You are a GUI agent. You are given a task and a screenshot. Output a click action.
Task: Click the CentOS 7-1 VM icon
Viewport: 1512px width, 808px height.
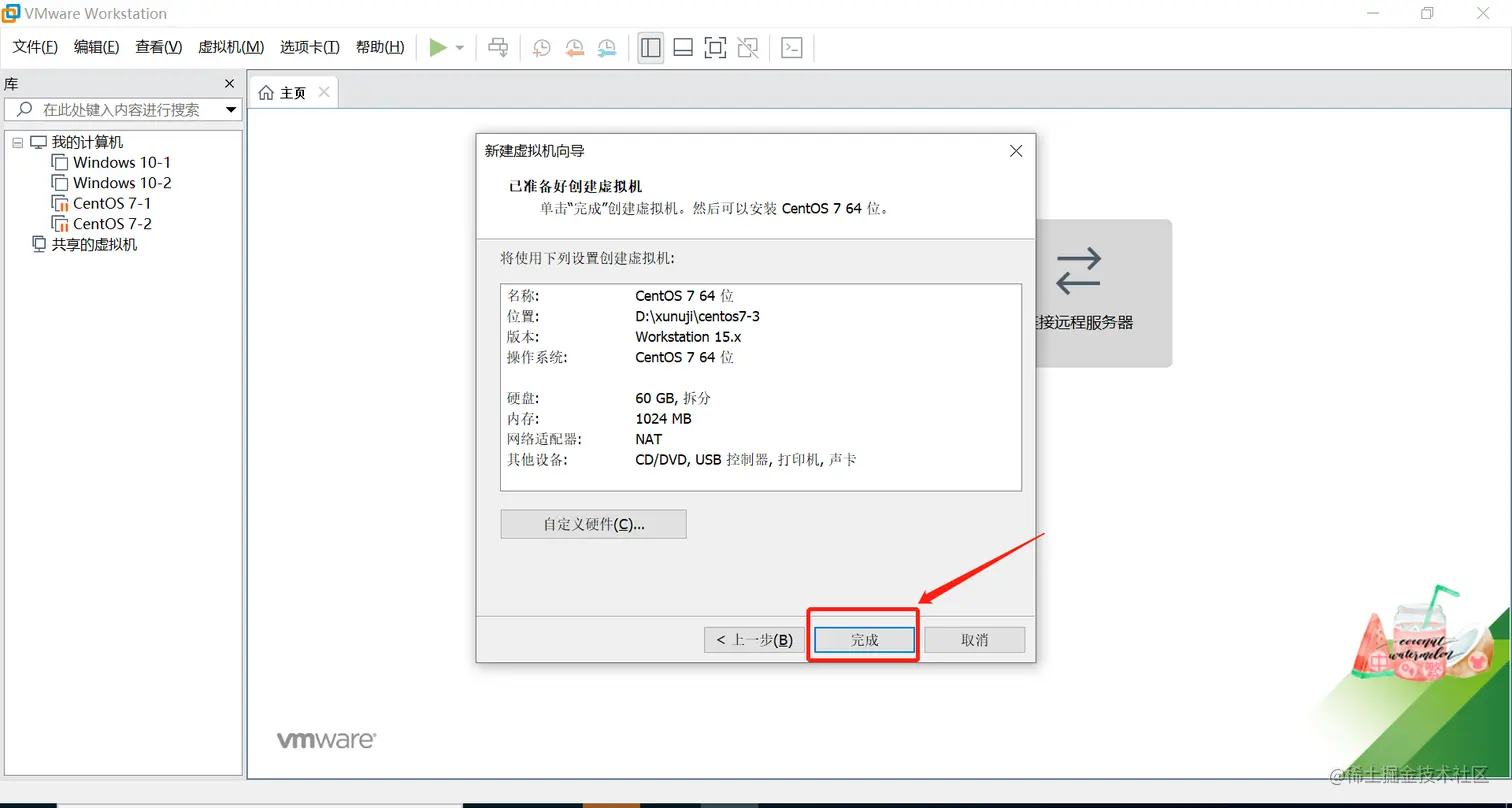tap(59, 204)
